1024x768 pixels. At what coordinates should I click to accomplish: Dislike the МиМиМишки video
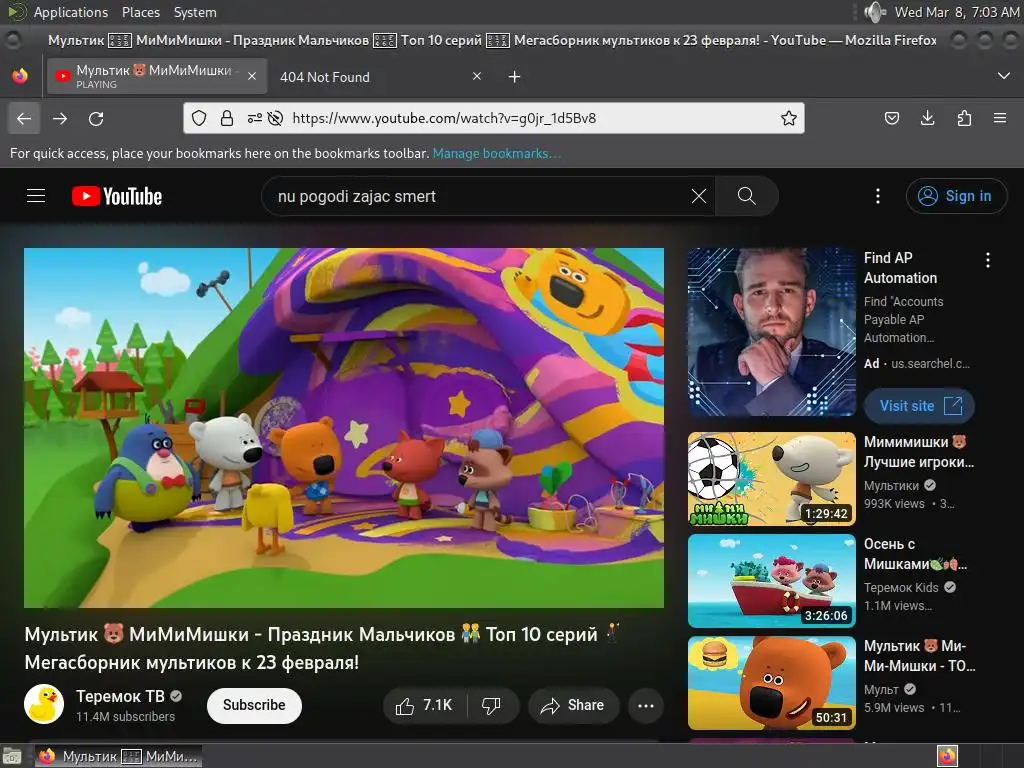click(x=492, y=705)
